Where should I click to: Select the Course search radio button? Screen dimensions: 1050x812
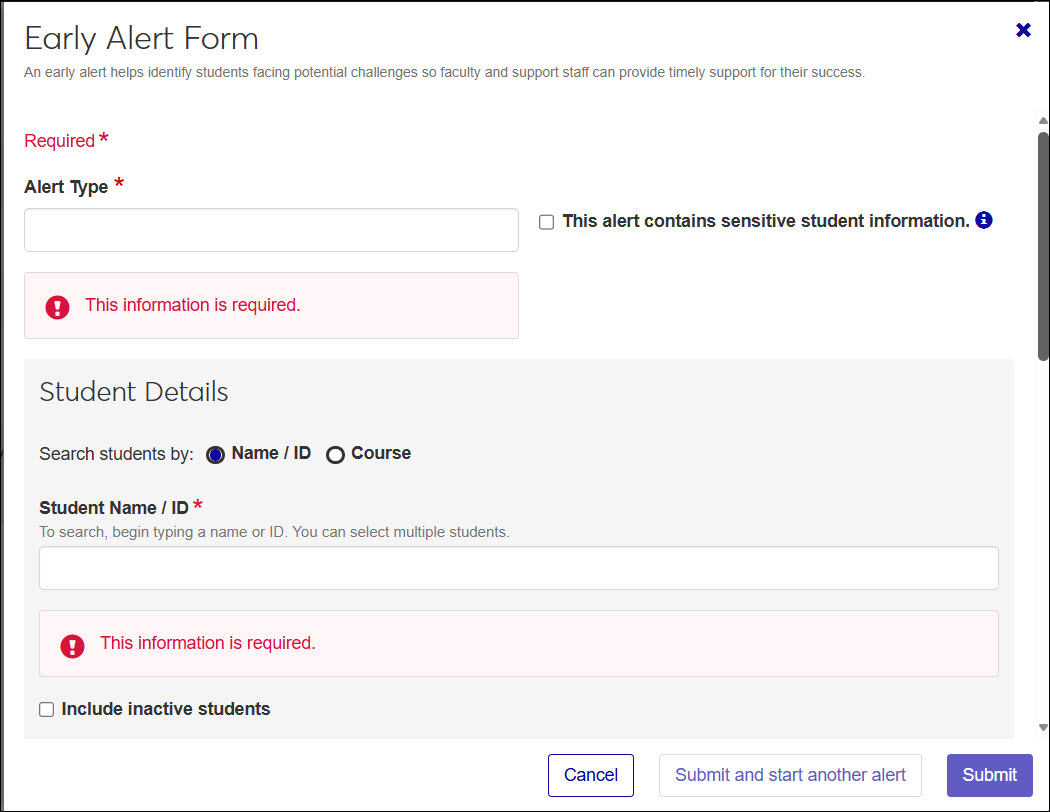[x=335, y=455]
